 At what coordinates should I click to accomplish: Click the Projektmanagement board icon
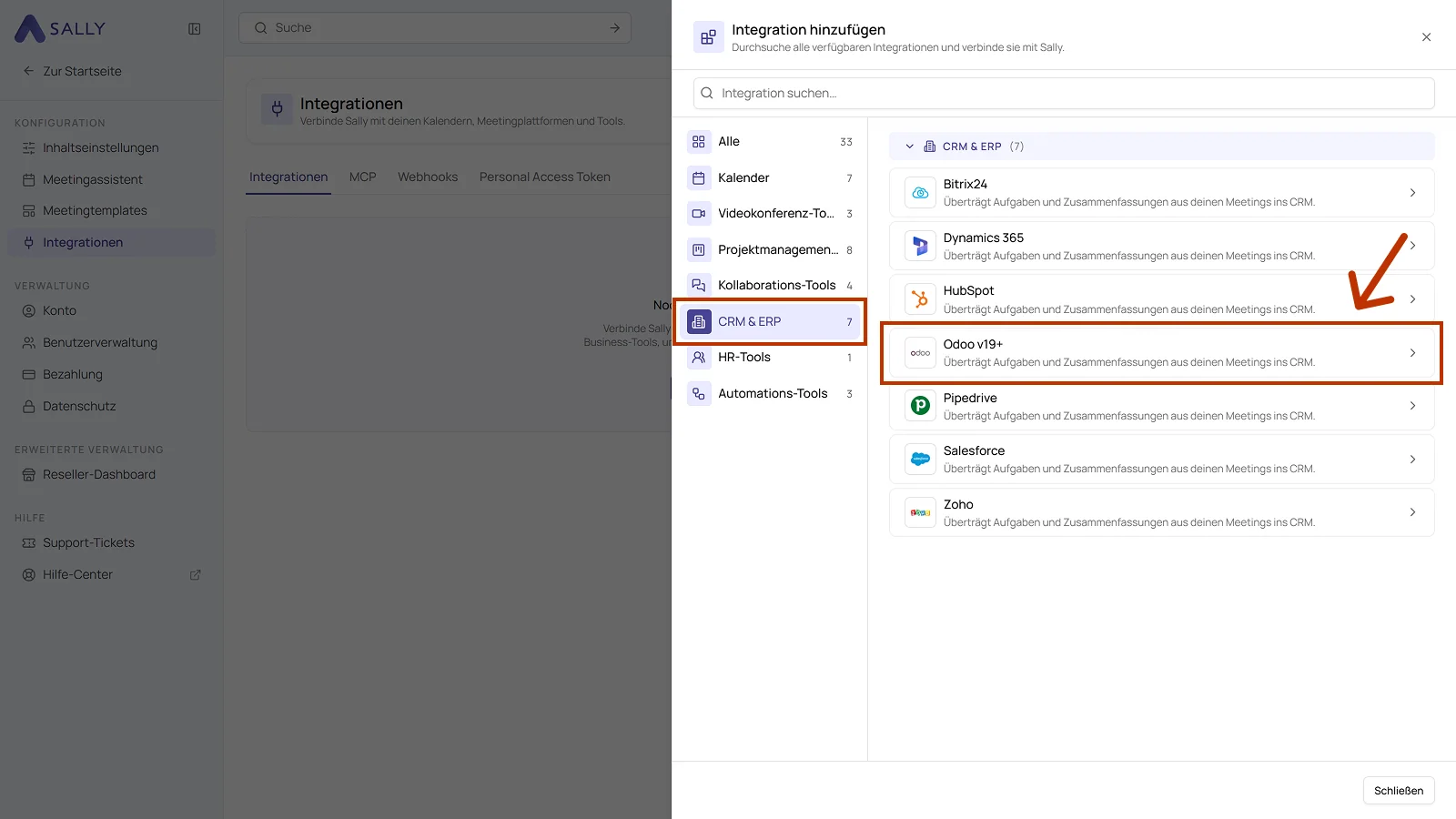coord(699,249)
